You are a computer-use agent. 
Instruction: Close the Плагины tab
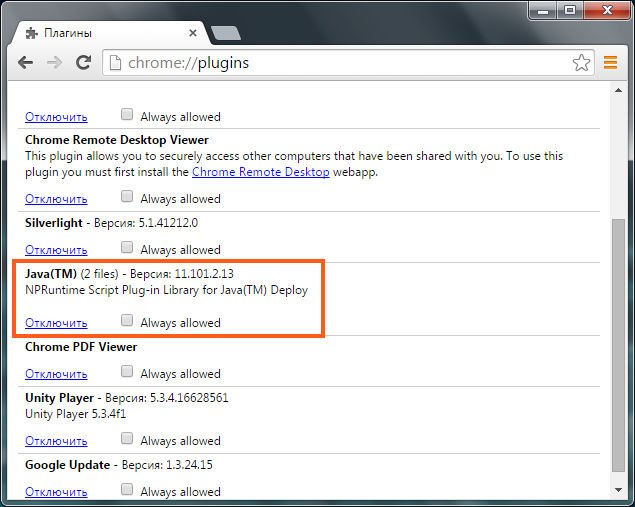coord(193,33)
